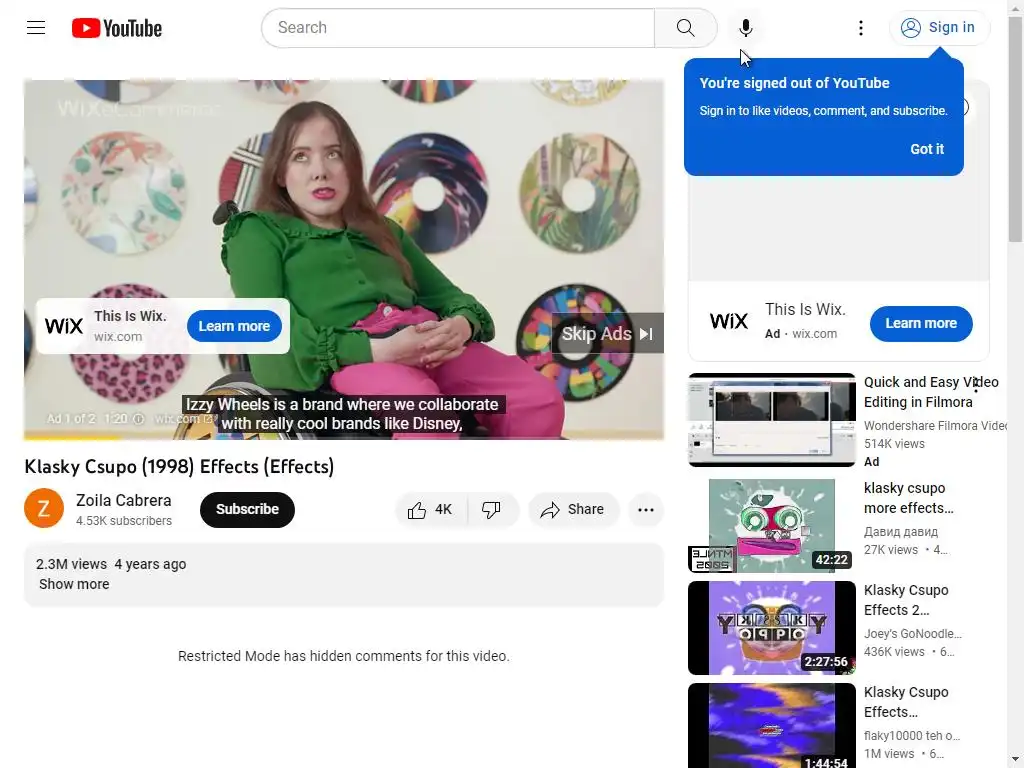Expand description with Show more
Image resolution: width=1024 pixels, height=768 pixels.
[x=74, y=584]
